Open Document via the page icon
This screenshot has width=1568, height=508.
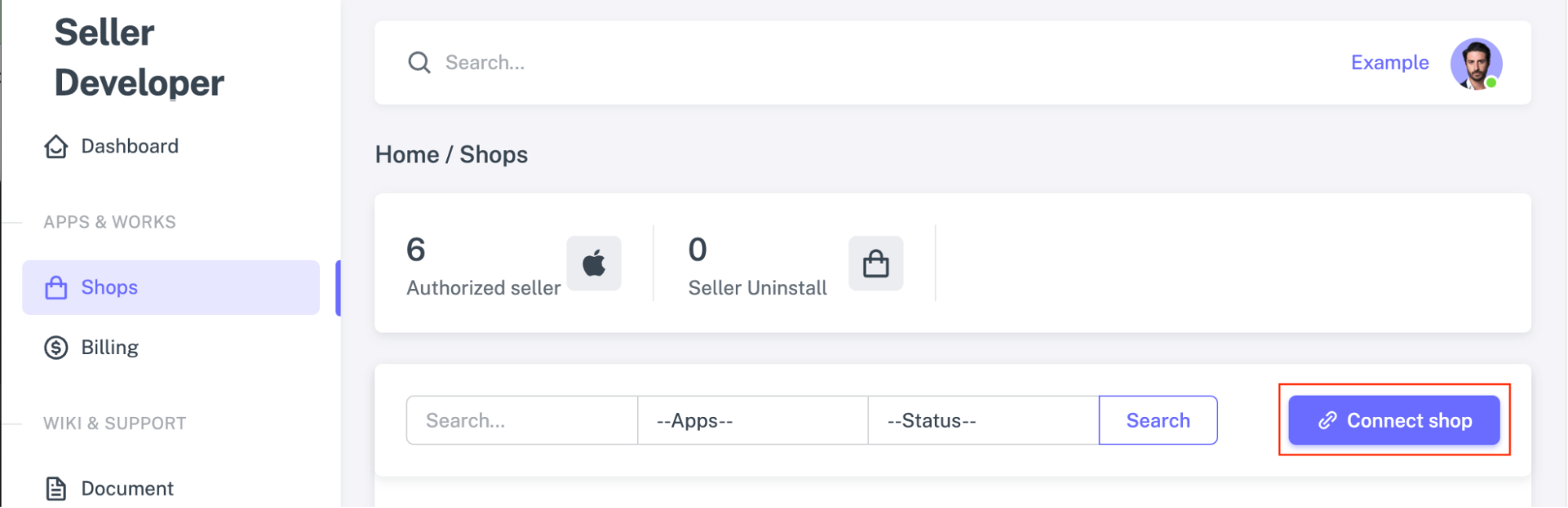coord(55,488)
